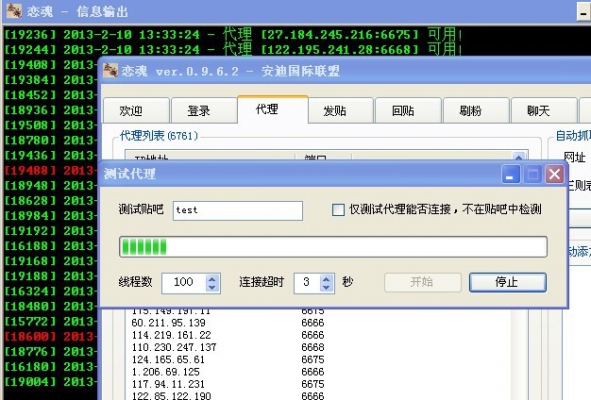This screenshot has height=400, width=591.
Task: Click the proxy list scrollbar up arrow
Action: [519, 157]
